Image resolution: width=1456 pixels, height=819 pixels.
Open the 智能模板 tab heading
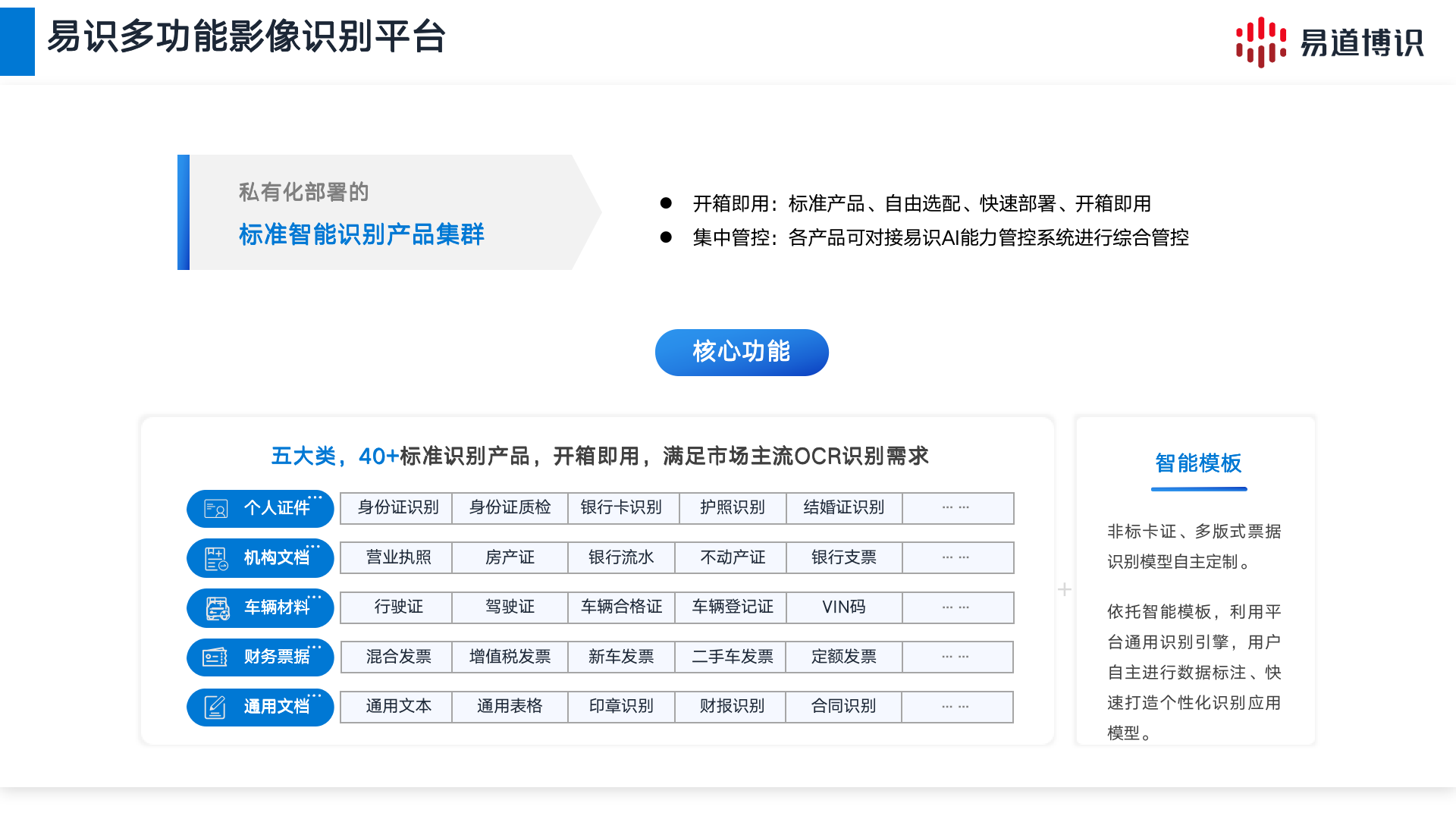point(1198,463)
